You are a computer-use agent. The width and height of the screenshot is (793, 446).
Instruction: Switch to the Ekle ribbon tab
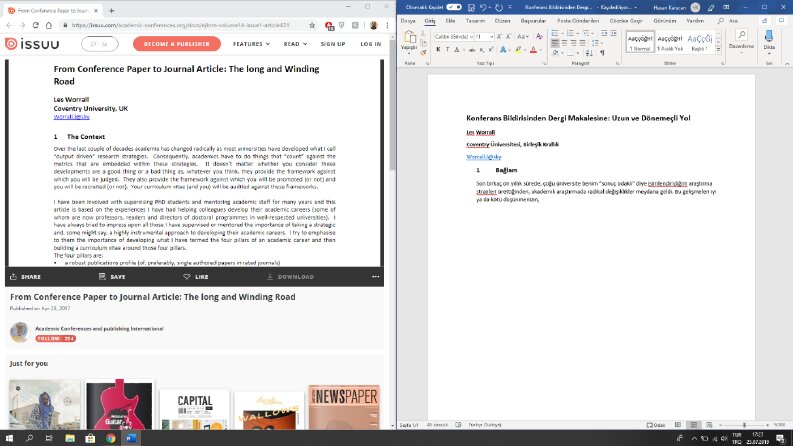[x=450, y=21]
